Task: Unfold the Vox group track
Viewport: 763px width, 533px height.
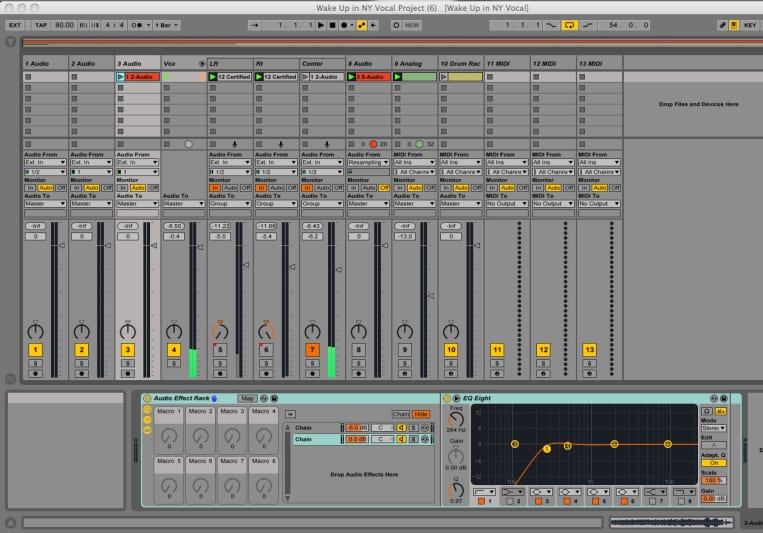Action: pyautogui.click(x=202, y=64)
